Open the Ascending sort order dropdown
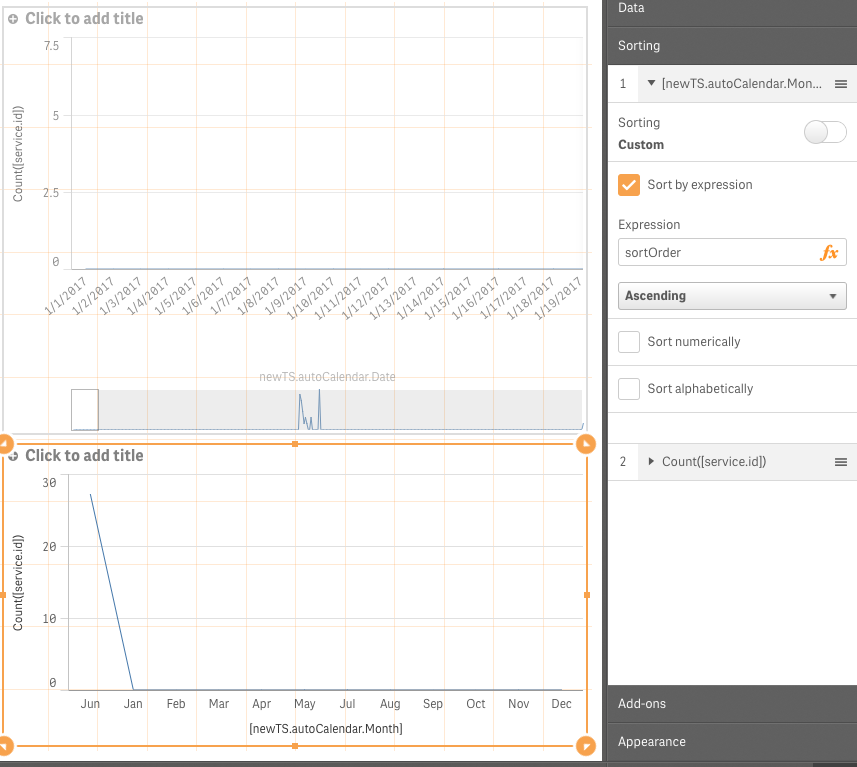857x767 pixels. point(732,296)
